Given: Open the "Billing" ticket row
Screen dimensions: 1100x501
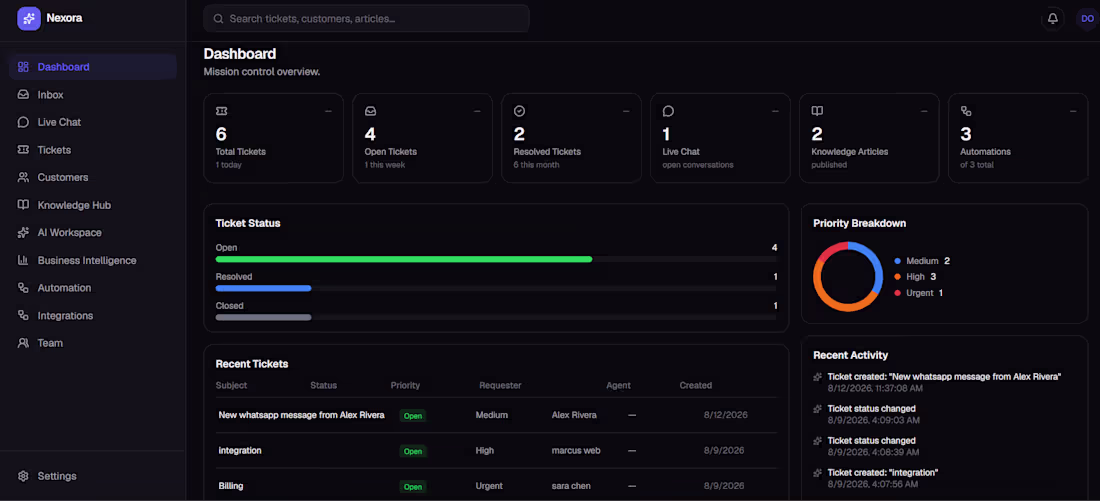Looking at the screenshot, I should tap(496, 486).
